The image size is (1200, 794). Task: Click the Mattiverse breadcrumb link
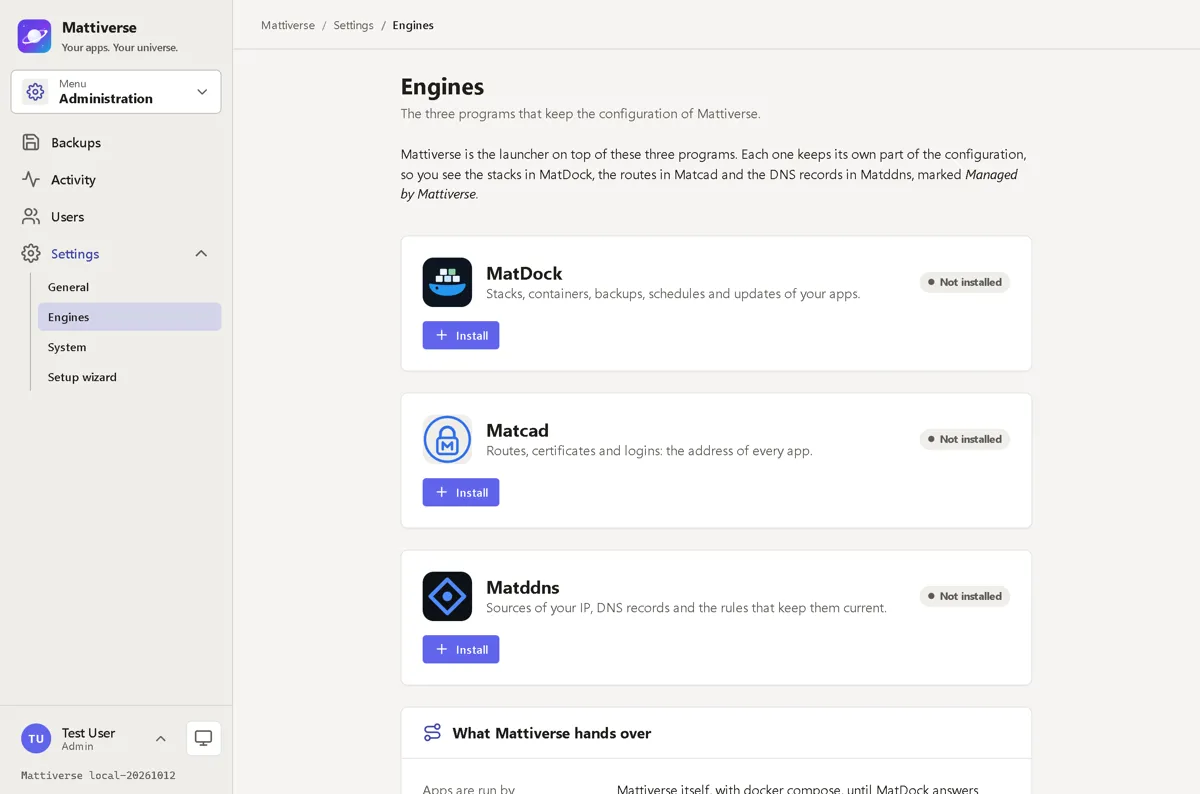point(288,25)
